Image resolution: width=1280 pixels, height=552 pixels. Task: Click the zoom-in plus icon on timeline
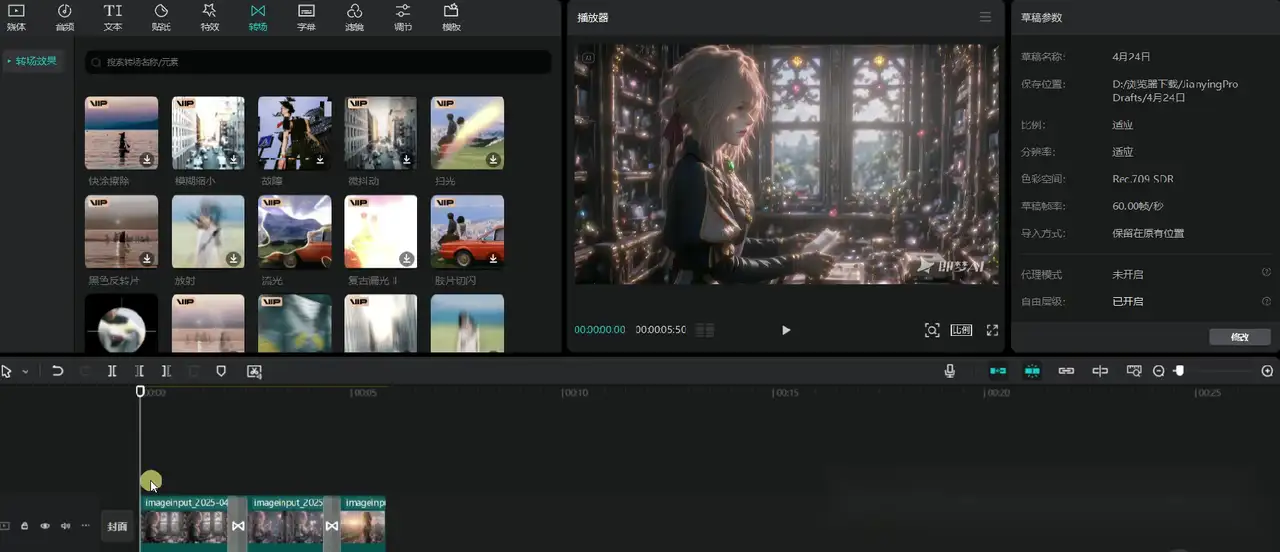click(x=1267, y=371)
